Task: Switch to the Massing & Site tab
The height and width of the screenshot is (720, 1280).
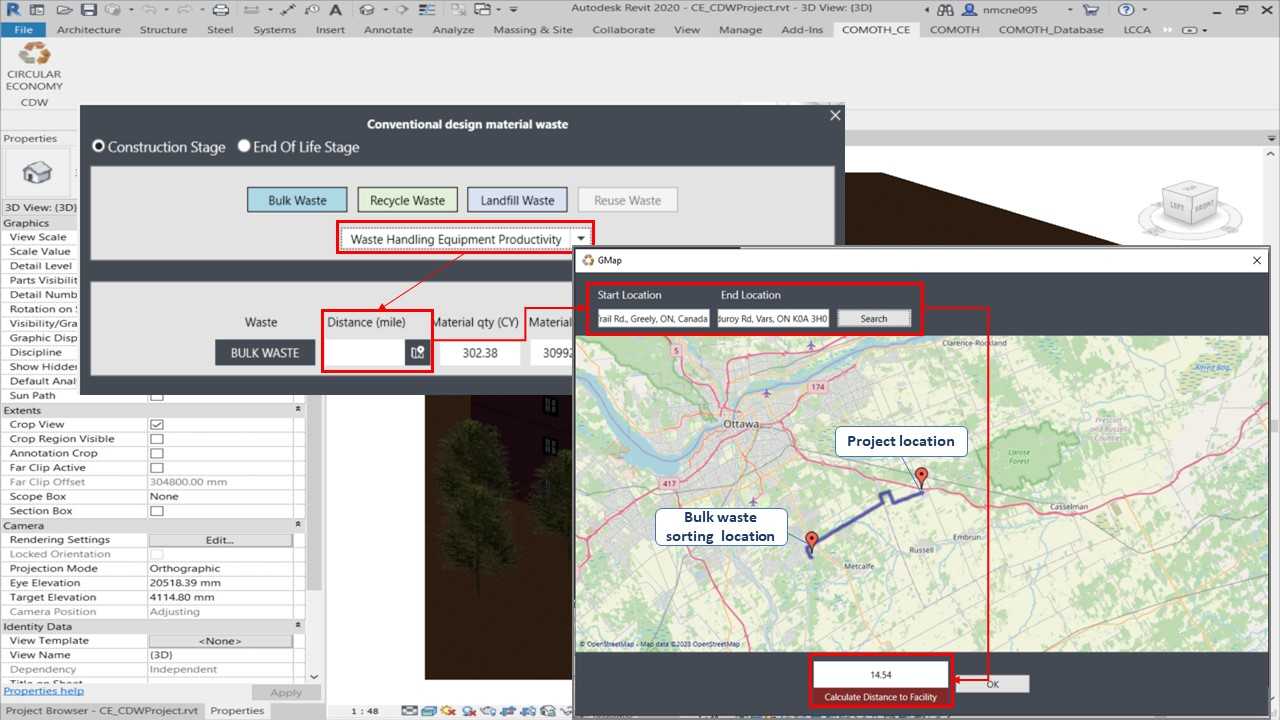Action: 533,30
